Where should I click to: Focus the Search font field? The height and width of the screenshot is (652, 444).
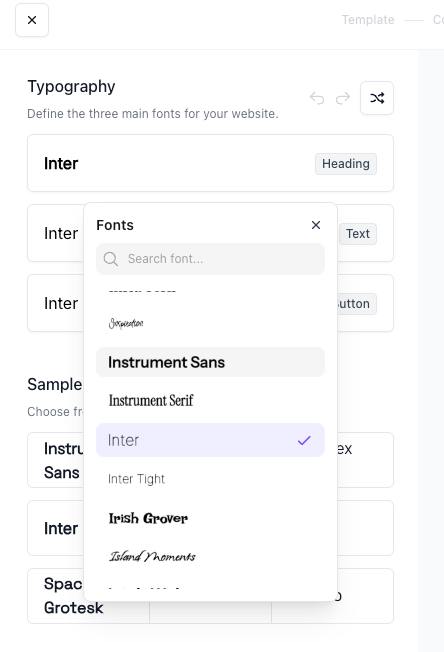[x=210, y=259]
